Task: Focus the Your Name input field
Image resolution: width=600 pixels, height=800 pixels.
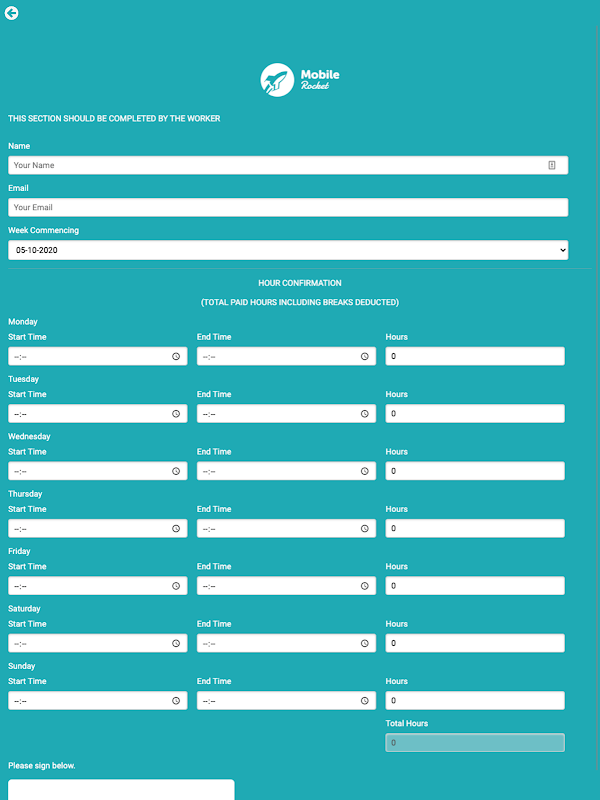Action: pos(288,165)
